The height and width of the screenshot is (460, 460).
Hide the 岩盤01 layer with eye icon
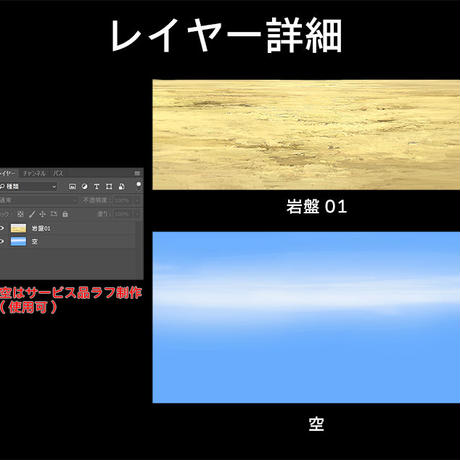[2, 228]
